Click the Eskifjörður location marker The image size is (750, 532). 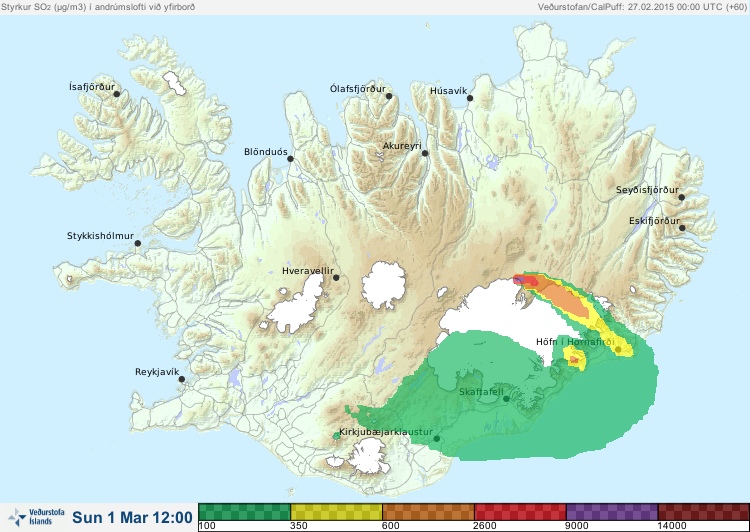click(682, 228)
